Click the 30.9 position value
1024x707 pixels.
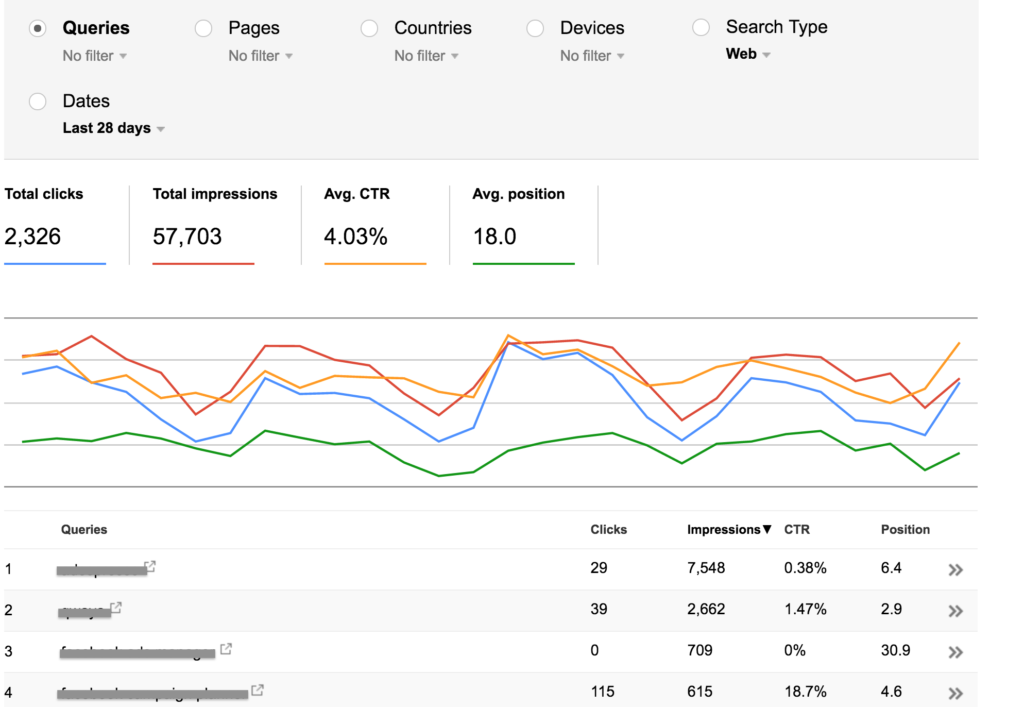coord(895,650)
